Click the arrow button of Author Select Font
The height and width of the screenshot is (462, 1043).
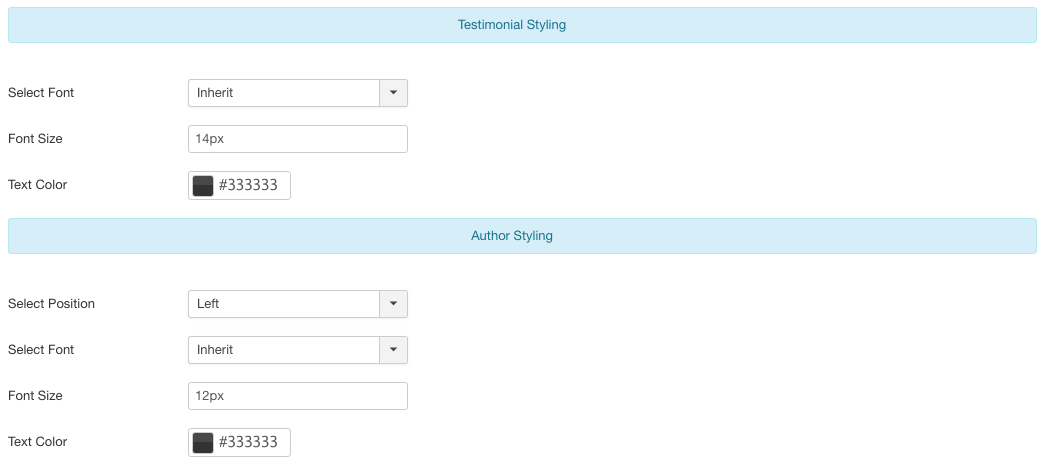[x=393, y=350]
